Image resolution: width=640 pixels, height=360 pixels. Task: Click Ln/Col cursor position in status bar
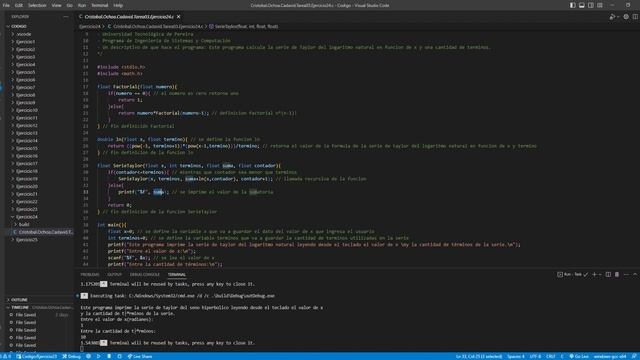tap(479, 356)
